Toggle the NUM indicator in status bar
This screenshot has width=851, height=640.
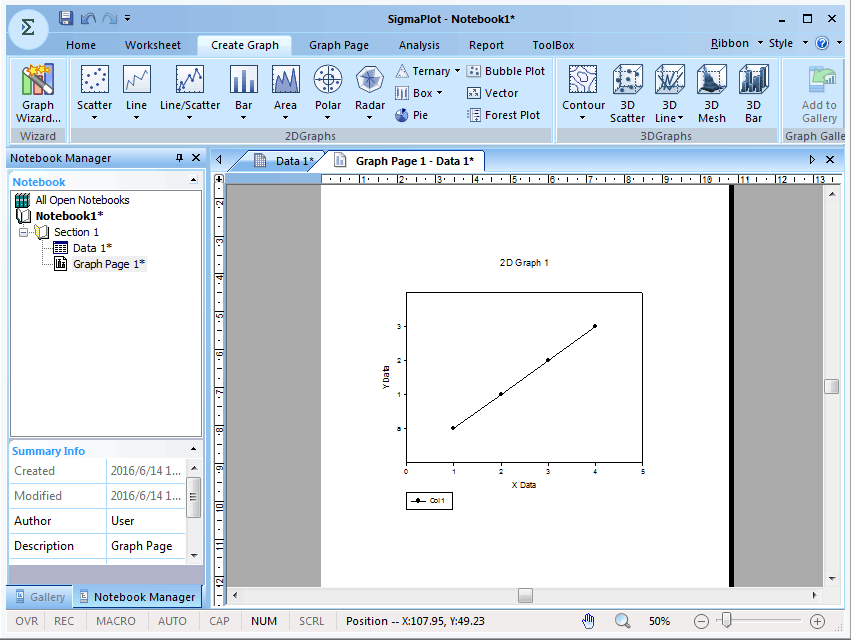click(x=264, y=621)
